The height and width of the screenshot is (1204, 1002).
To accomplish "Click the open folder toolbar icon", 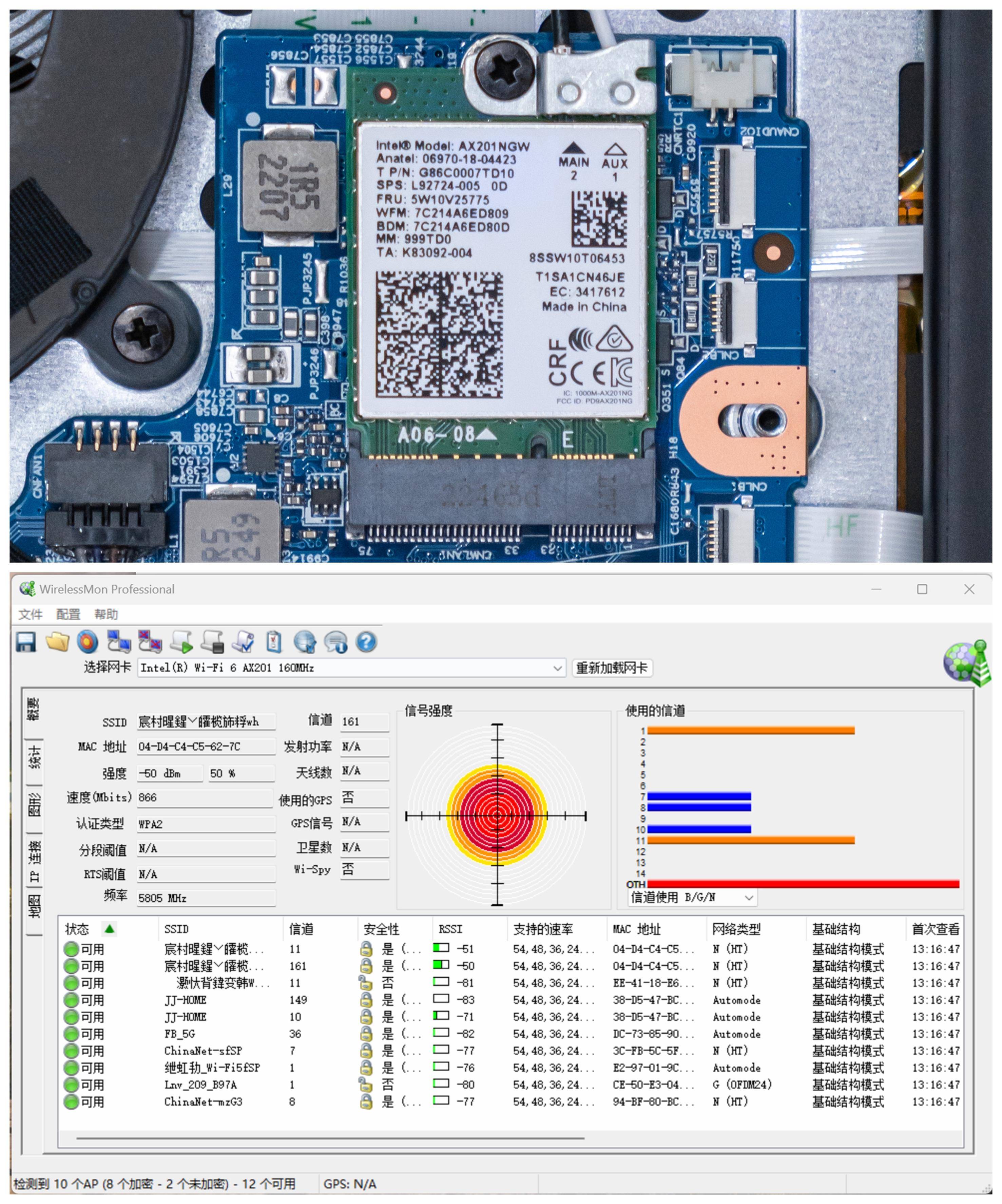I will [x=57, y=642].
